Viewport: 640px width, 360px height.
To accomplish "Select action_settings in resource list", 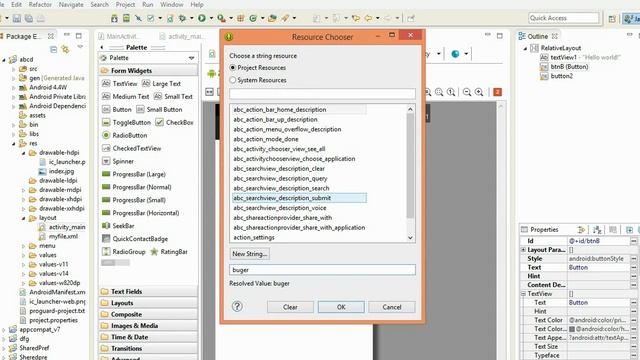I will (254, 238).
